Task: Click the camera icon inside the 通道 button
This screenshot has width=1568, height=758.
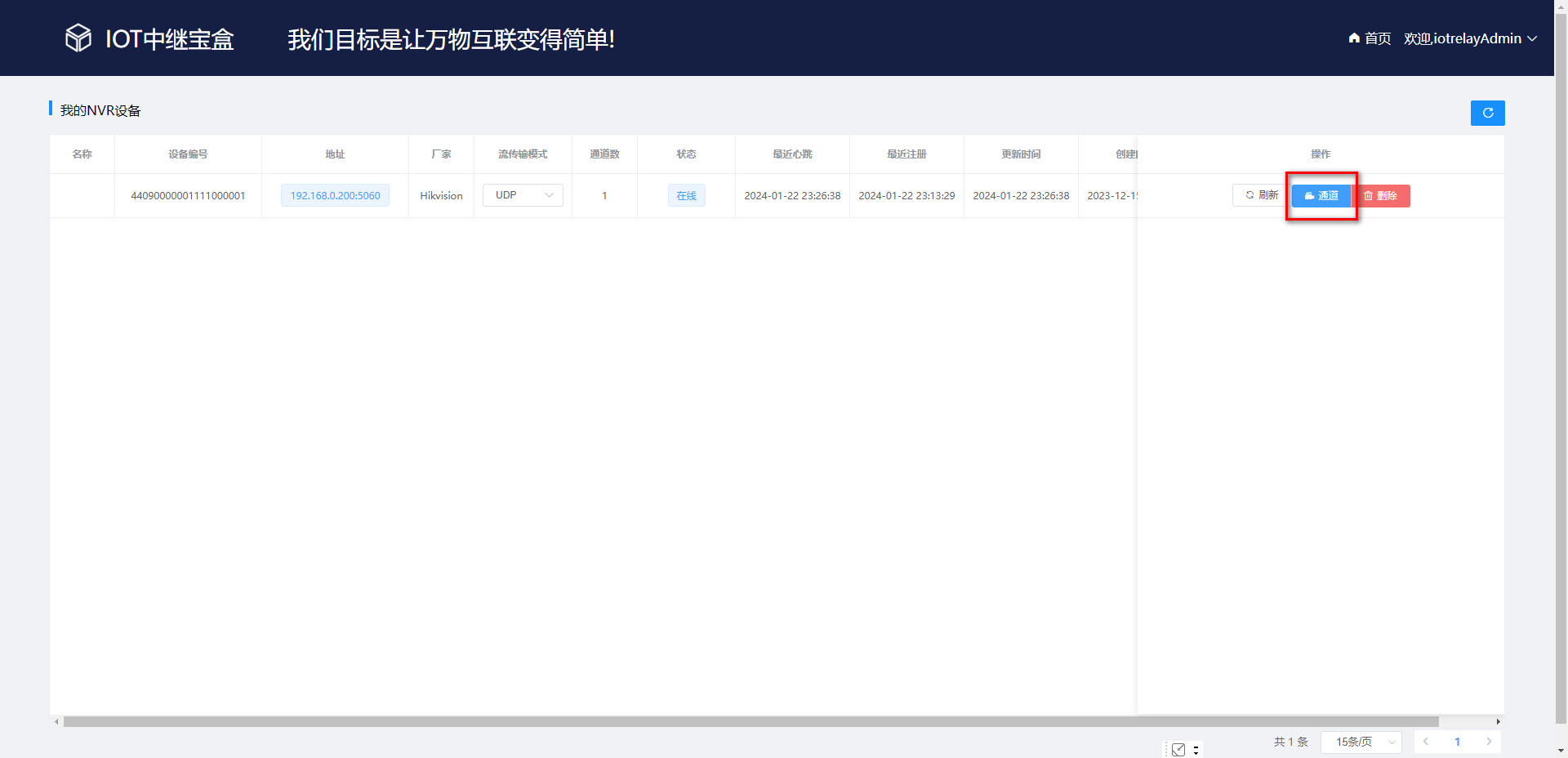Action: pos(1309,195)
